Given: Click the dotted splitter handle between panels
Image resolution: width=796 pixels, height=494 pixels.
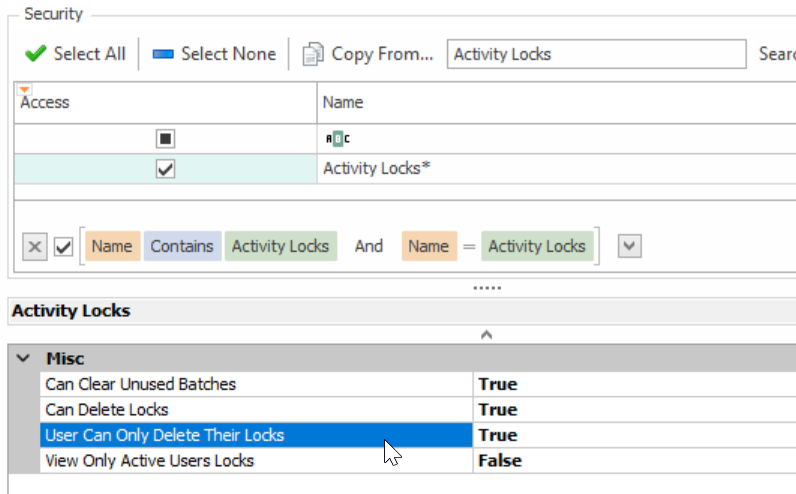Looking at the screenshot, I should click(486, 286).
